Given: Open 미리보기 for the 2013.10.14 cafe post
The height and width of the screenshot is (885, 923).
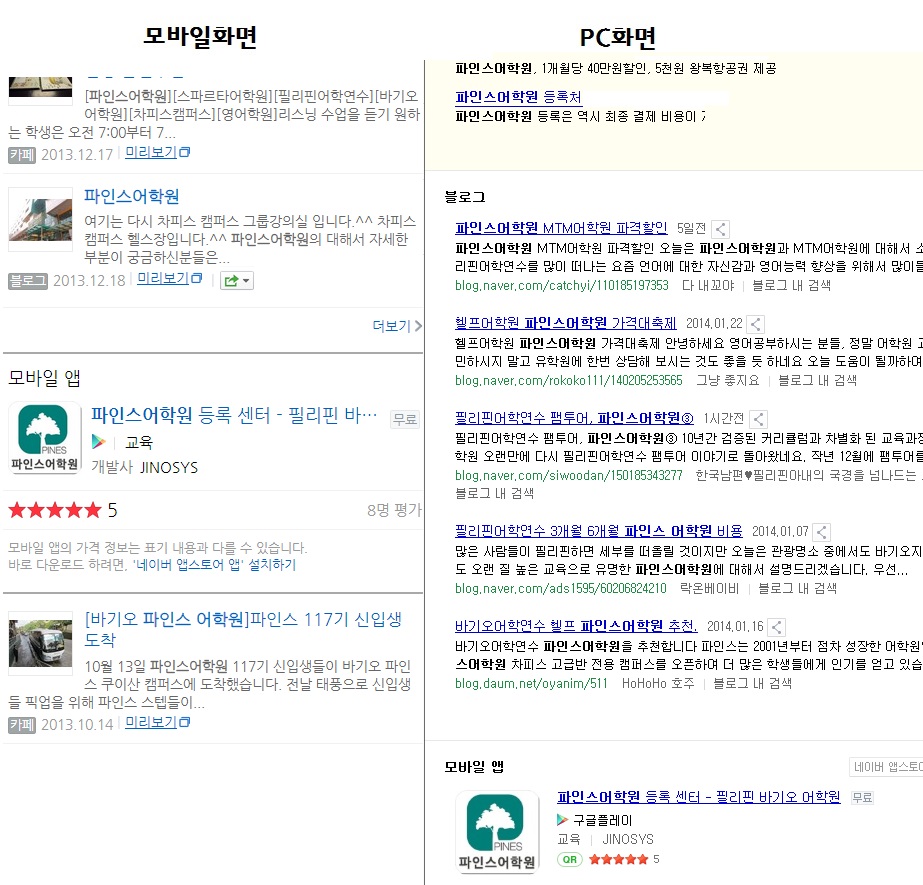Looking at the screenshot, I should click(157, 722).
